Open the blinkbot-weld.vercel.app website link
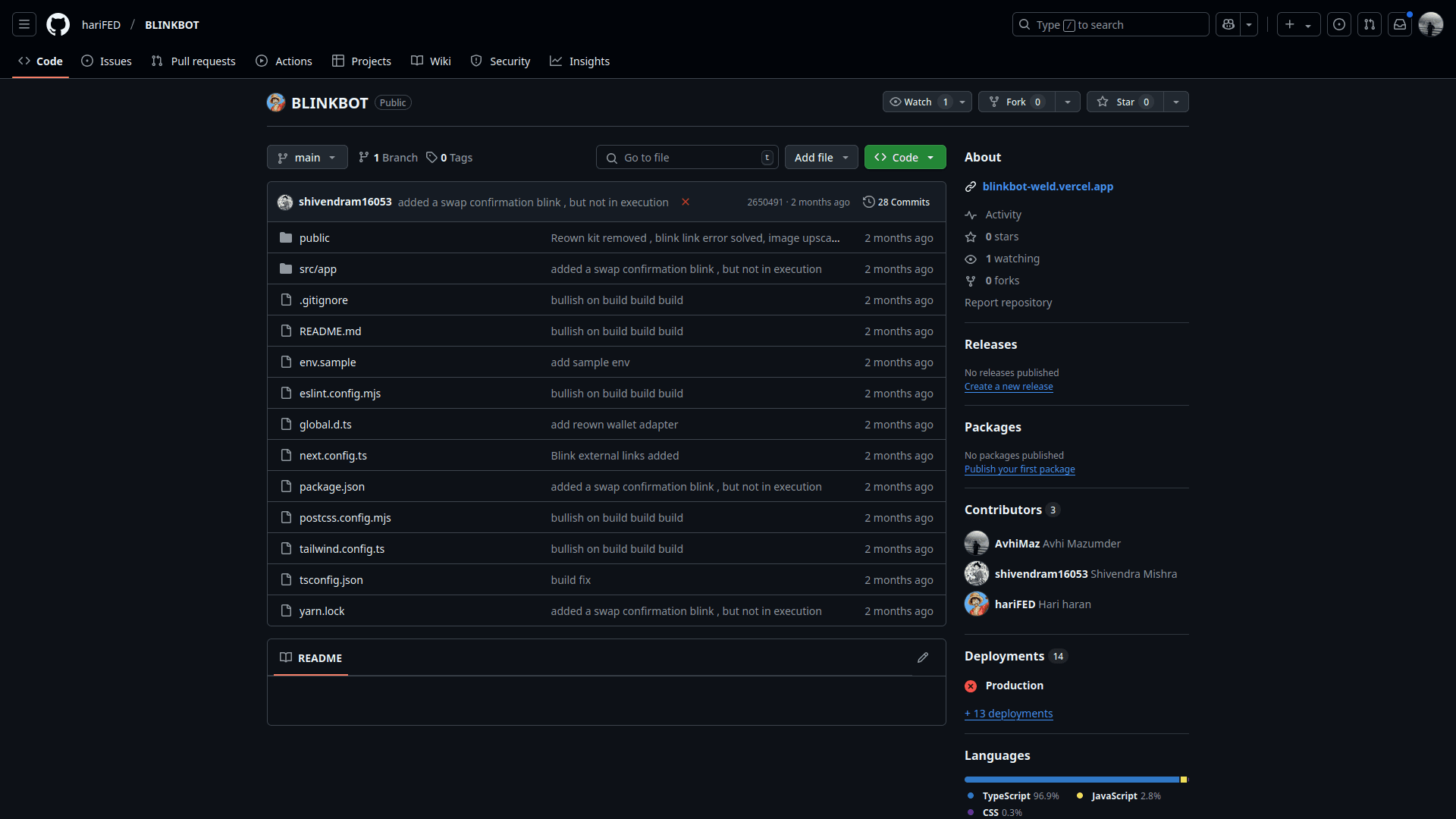The height and width of the screenshot is (819, 1456). tap(1048, 186)
